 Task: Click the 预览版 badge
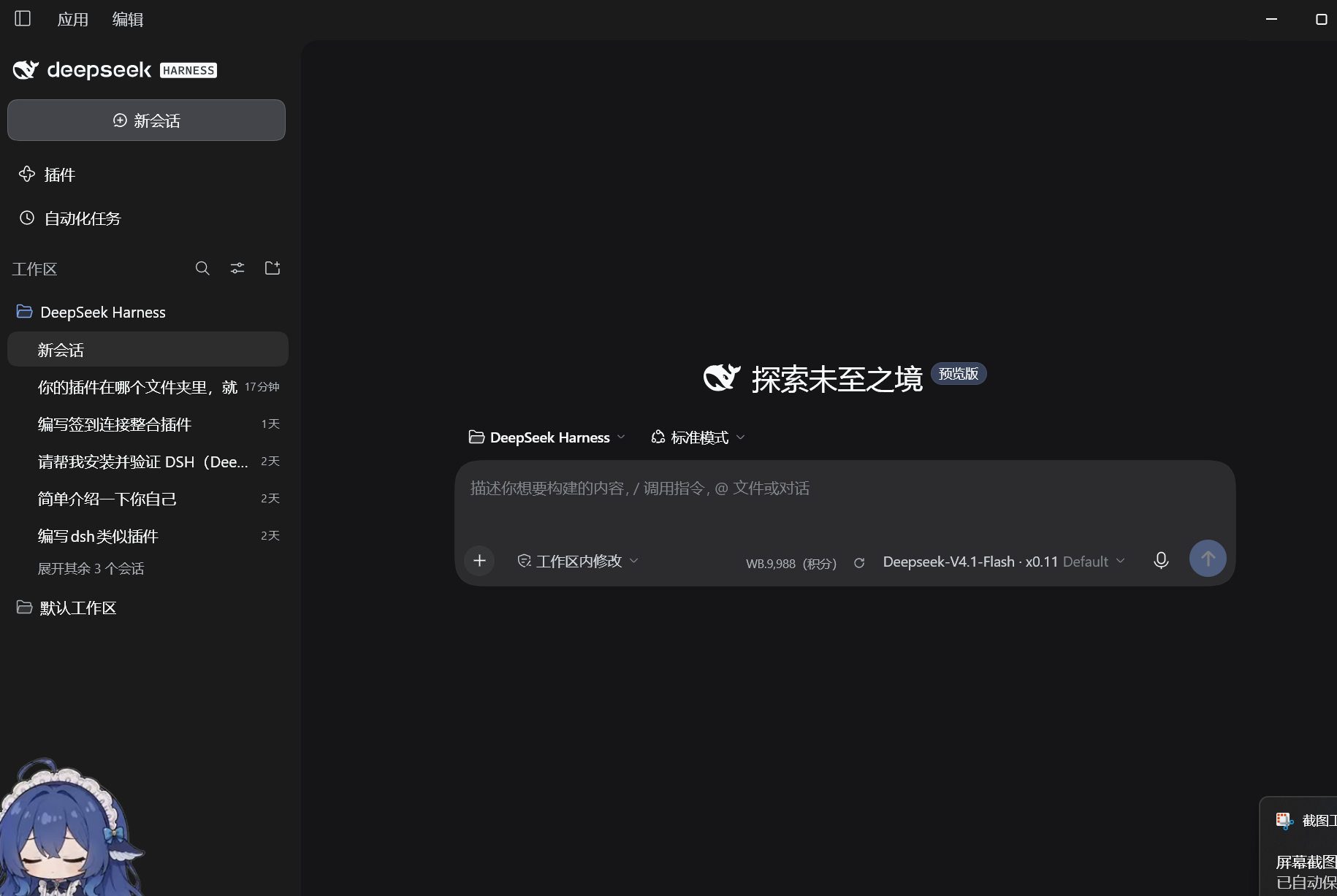point(959,373)
